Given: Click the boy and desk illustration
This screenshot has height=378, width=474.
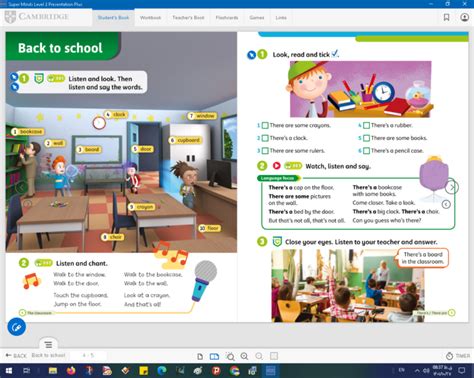Looking at the screenshot, I should coord(360,89).
